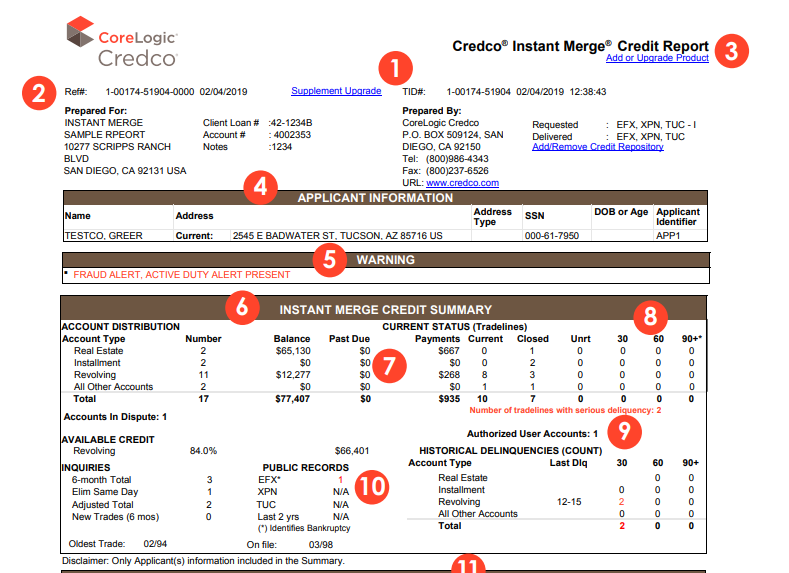Click the Tel number (800)986-4343
The height and width of the screenshot is (573, 789).
[x=457, y=159]
